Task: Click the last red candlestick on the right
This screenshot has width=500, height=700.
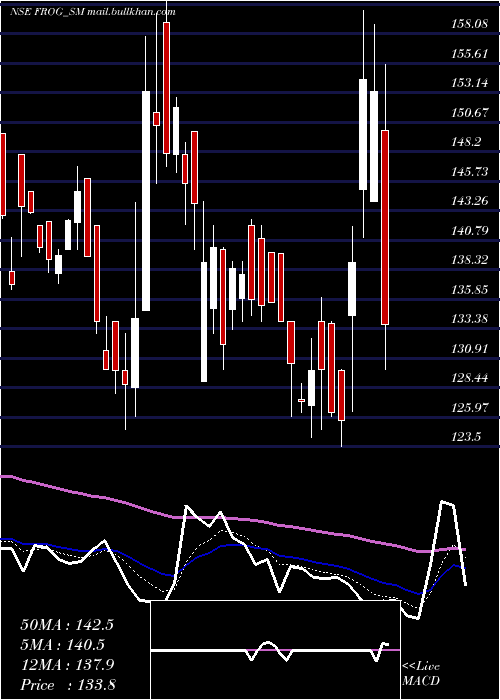Action: pyautogui.click(x=385, y=227)
